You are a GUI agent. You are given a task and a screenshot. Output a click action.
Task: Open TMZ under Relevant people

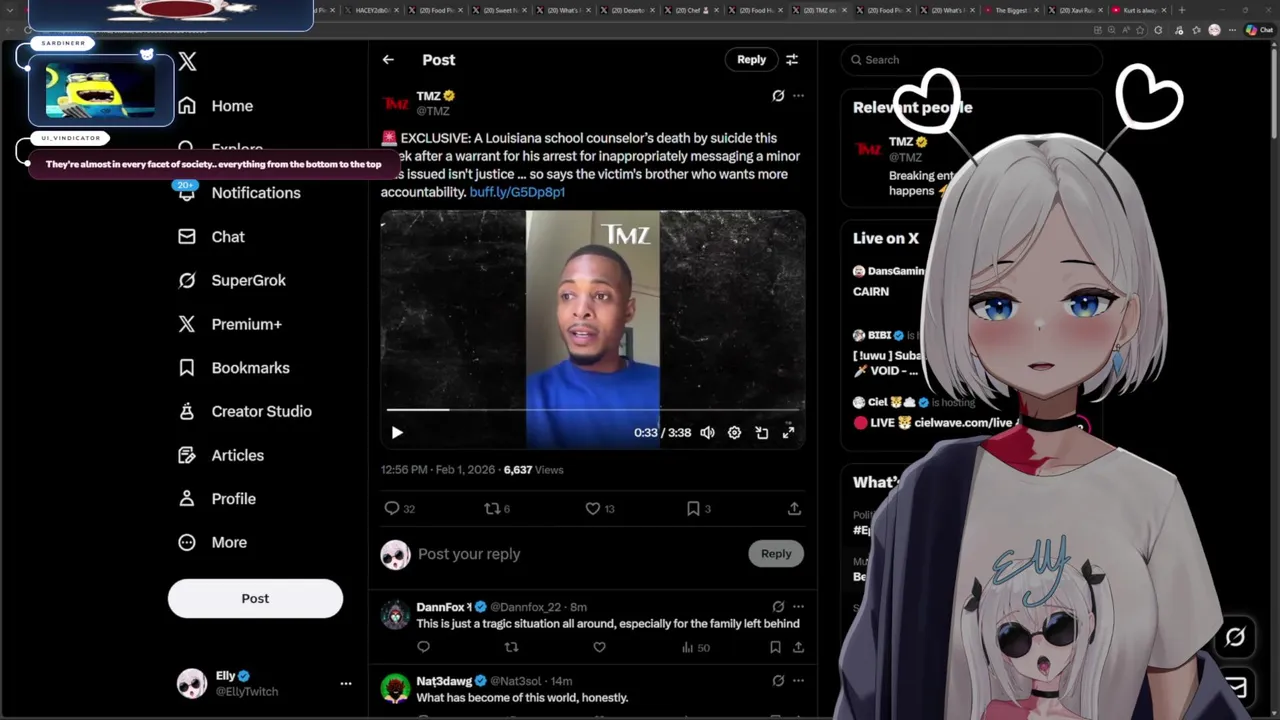click(901, 142)
